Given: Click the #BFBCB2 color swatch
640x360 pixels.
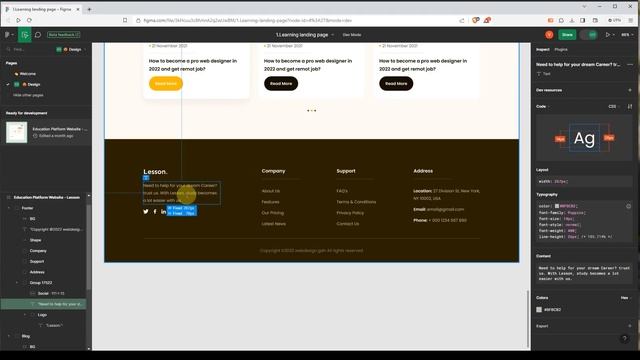Looking at the screenshot, I should click(x=539, y=309).
